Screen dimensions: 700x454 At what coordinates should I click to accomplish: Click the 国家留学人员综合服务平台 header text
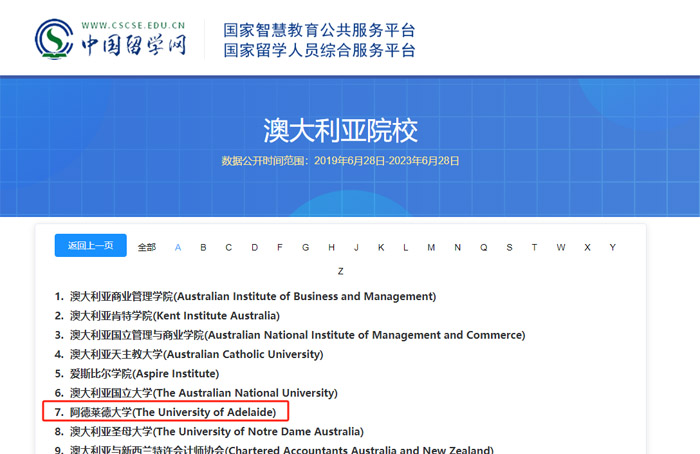(320, 50)
